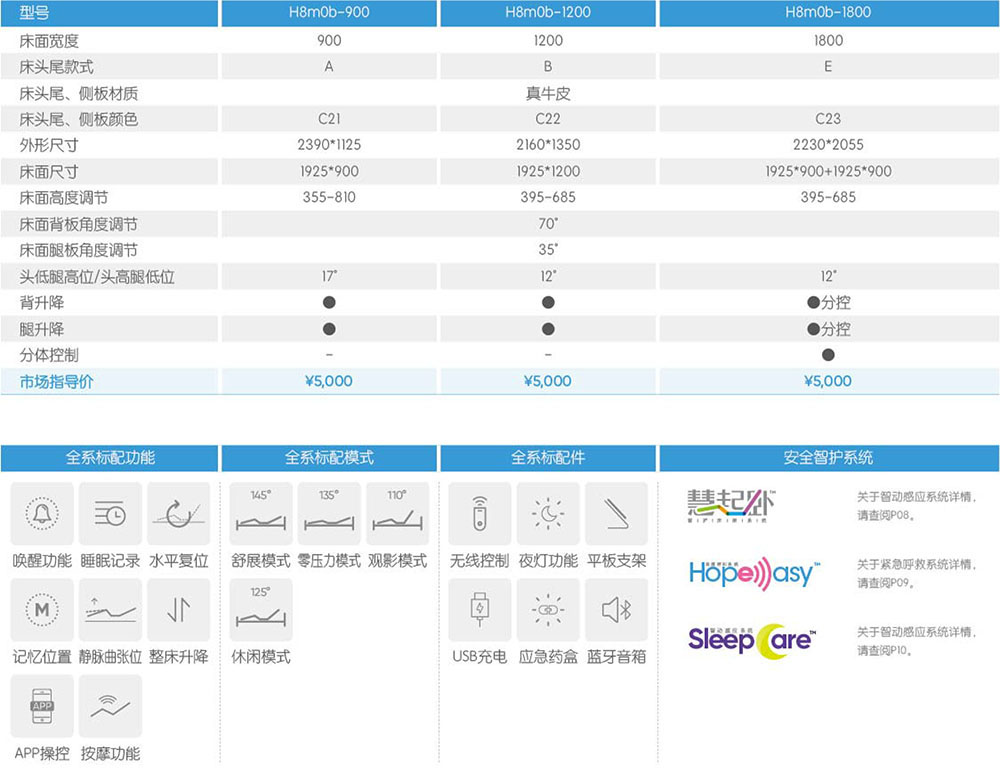This screenshot has width=1000, height=776.
Task: Select the 蓝牙音箱 speaker icon
Action: [x=616, y=610]
